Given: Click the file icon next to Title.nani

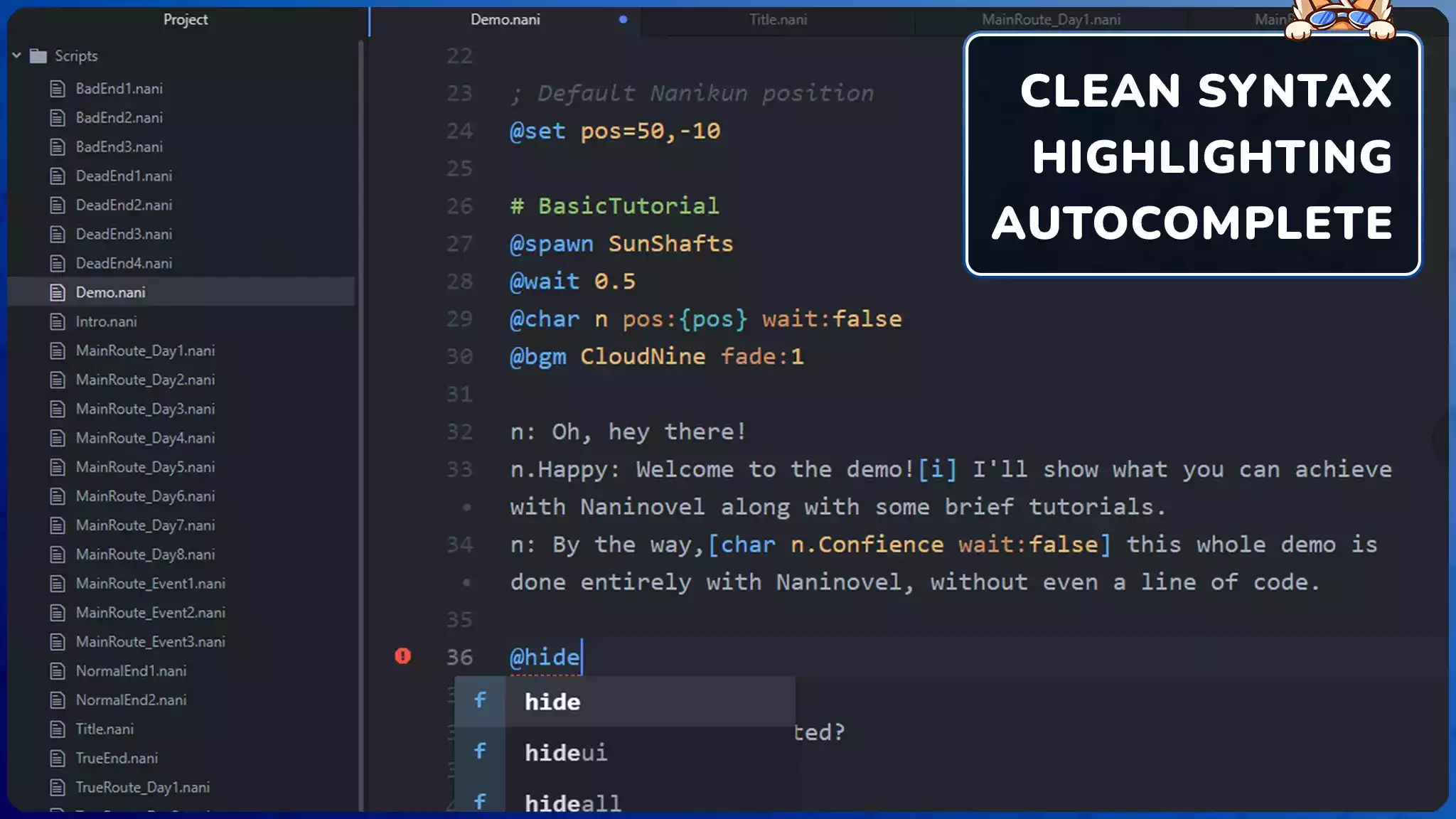Looking at the screenshot, I should pyautogui.click(x=58, y=729).
